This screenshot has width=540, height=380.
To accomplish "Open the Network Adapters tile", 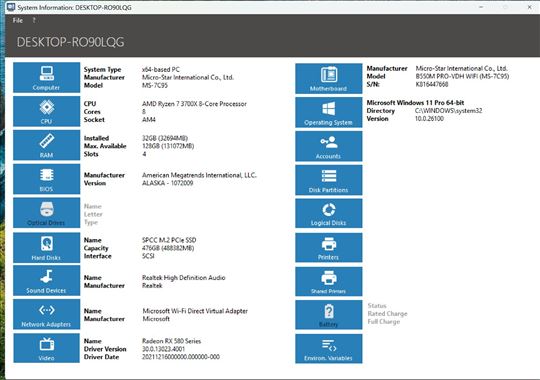I will pyautogui.click(x=46, y=314).
